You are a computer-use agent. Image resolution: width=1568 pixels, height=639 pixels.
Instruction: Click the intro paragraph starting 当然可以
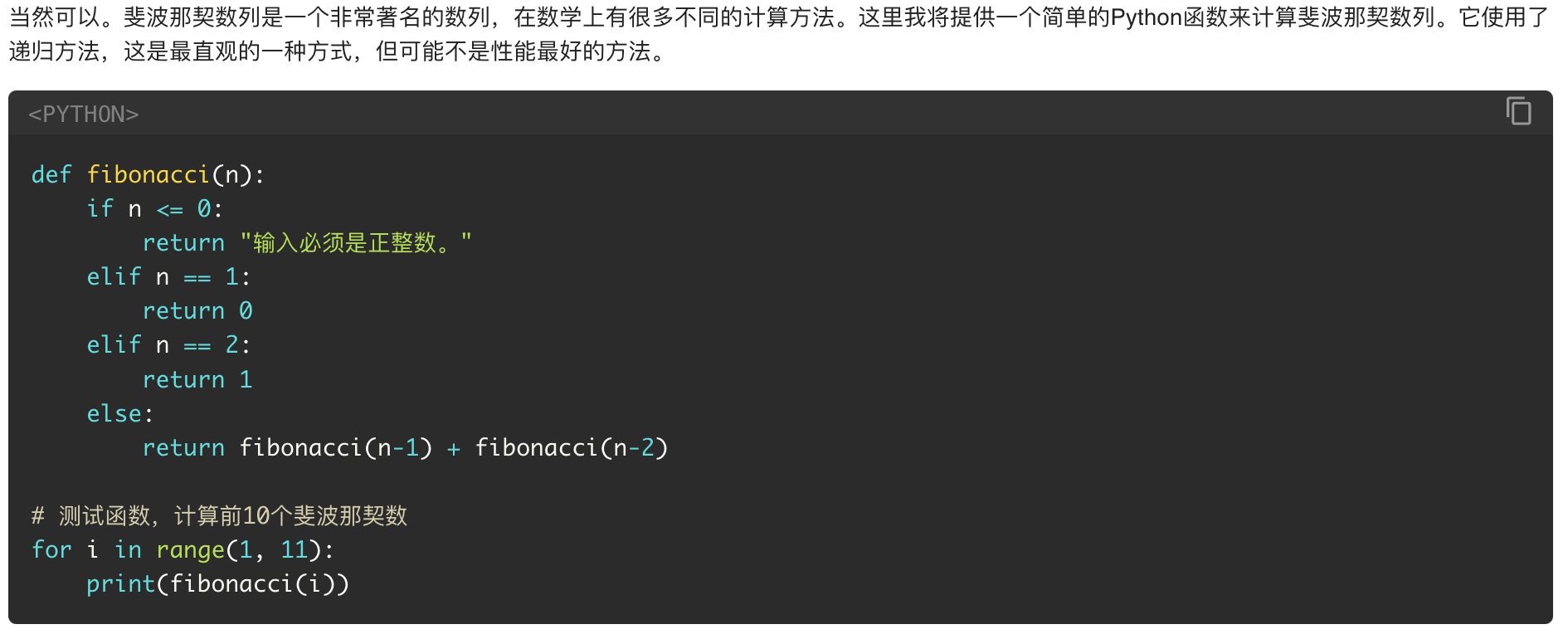[x=778, y=34]
